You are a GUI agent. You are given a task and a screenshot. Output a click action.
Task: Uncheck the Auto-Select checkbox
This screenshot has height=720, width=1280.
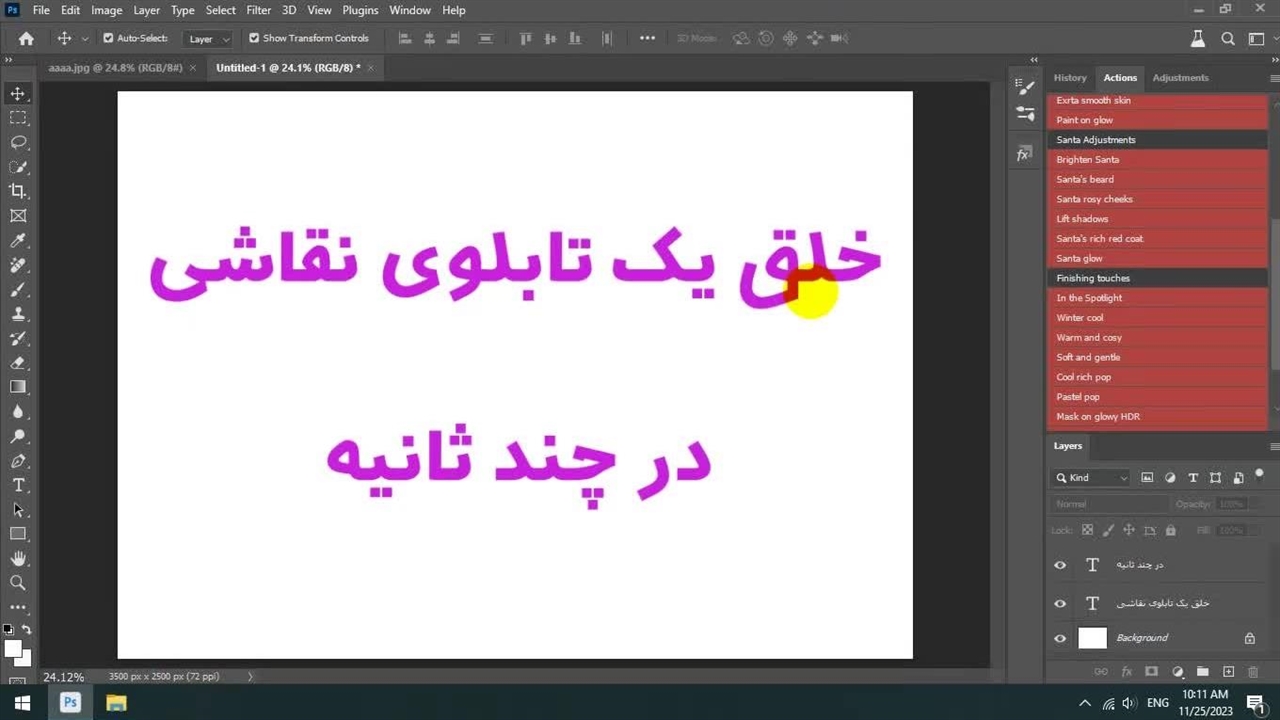(x=108, y=38)
